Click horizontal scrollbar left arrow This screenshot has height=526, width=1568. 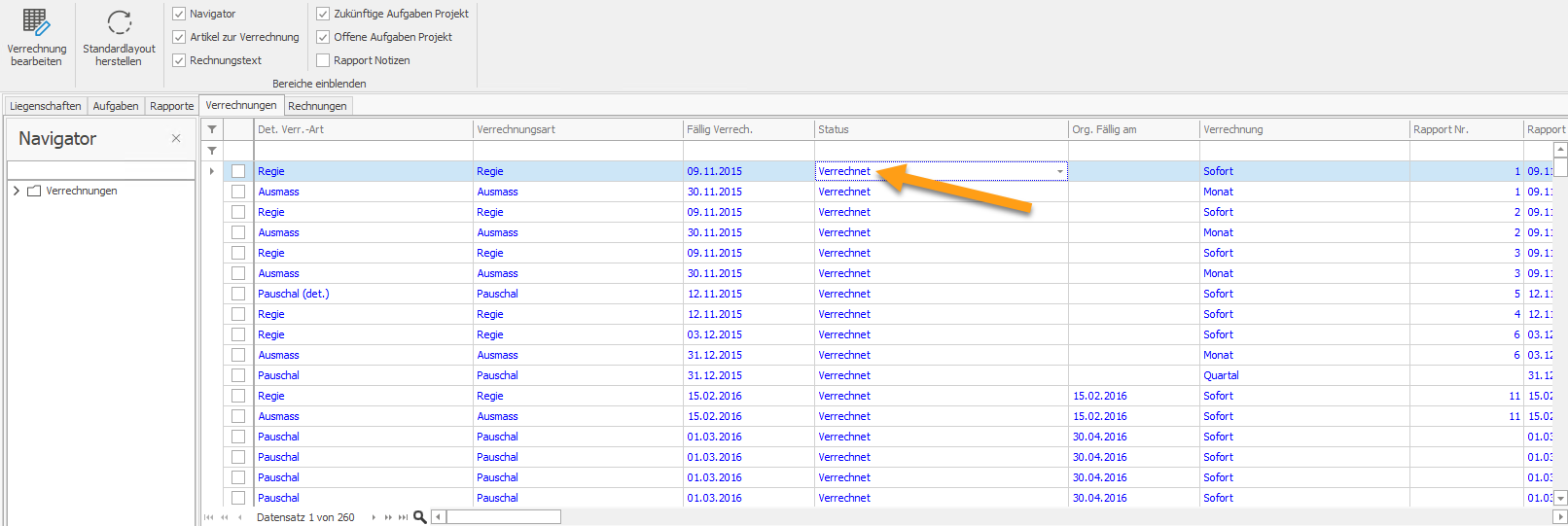(x=439, y=517)
